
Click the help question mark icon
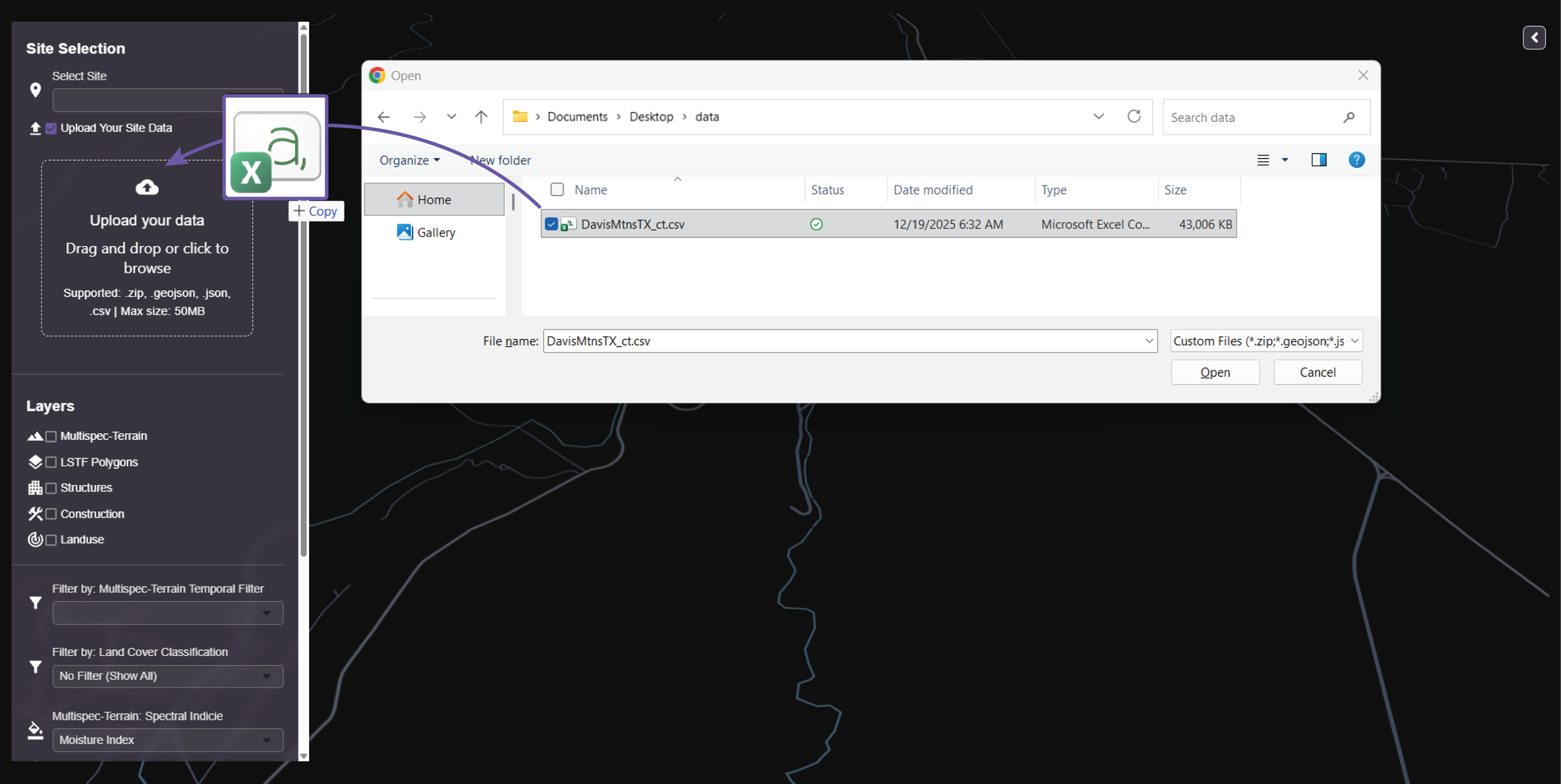pyautogui.click(x=1356, y=160)
